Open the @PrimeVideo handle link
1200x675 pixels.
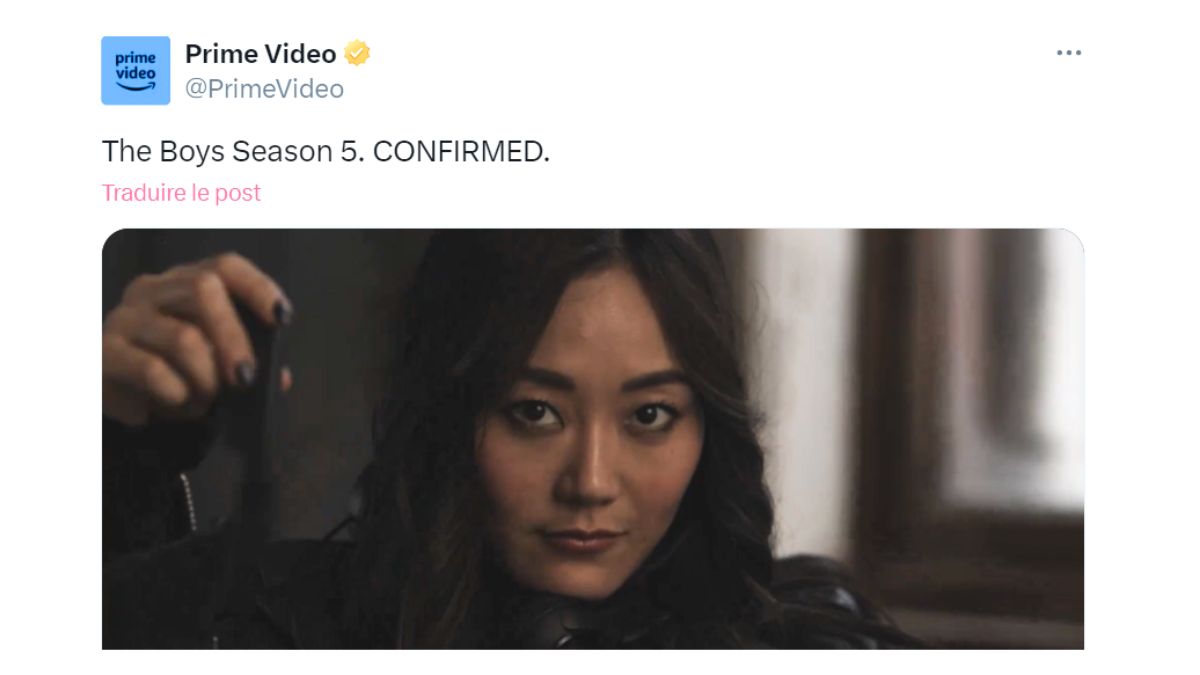tap(264, 89)
